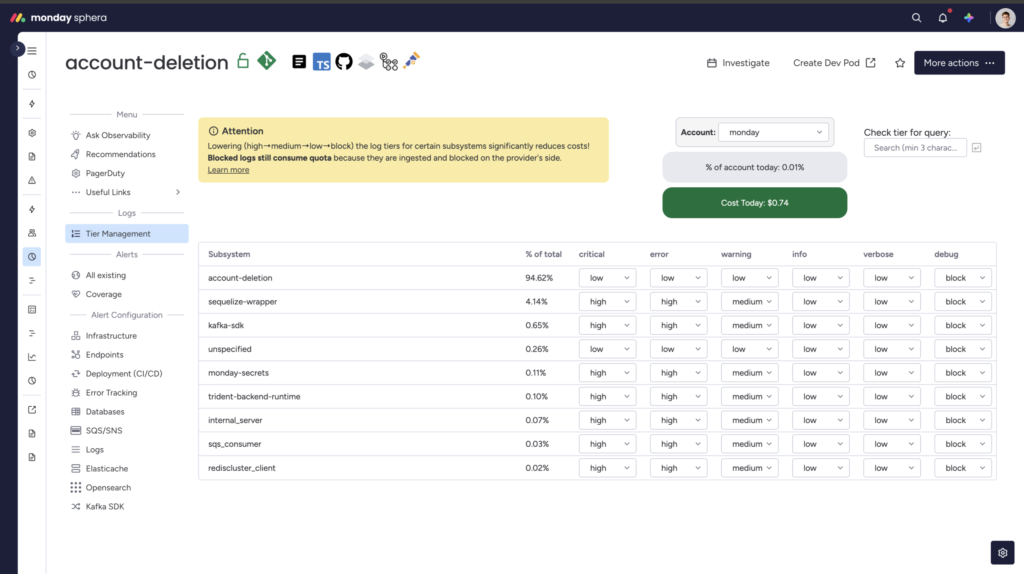Click the green unlocked padlock icon

243,61
